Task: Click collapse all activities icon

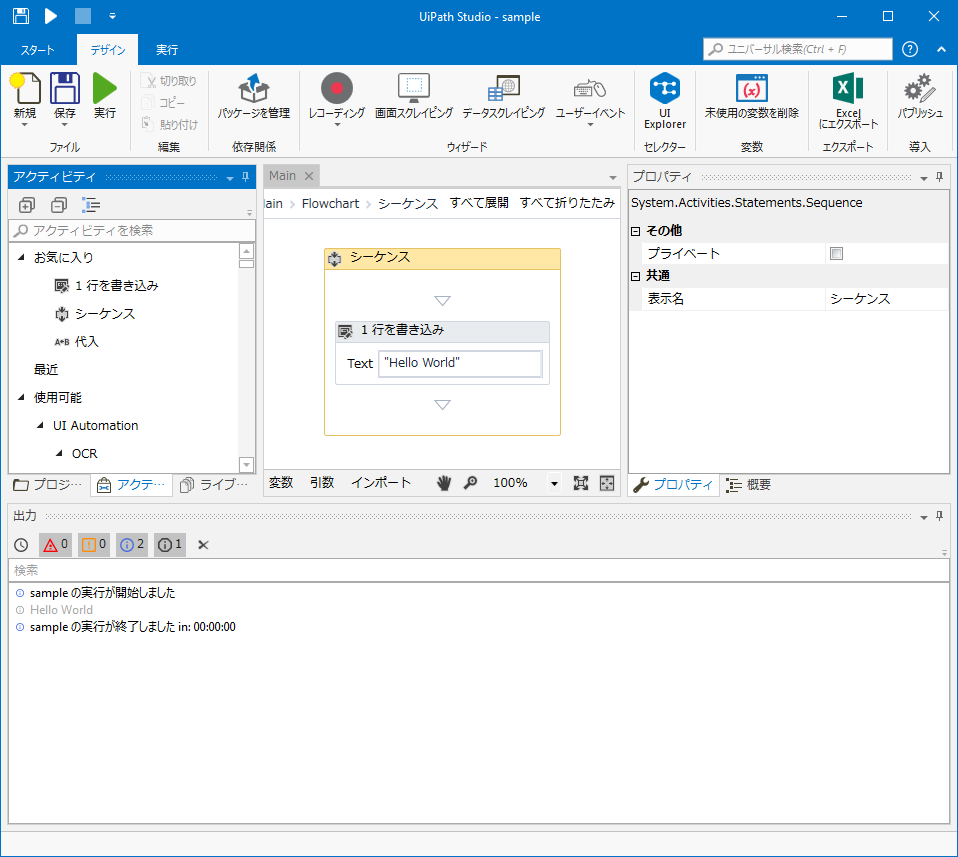Action: click(x=59, y=205)
